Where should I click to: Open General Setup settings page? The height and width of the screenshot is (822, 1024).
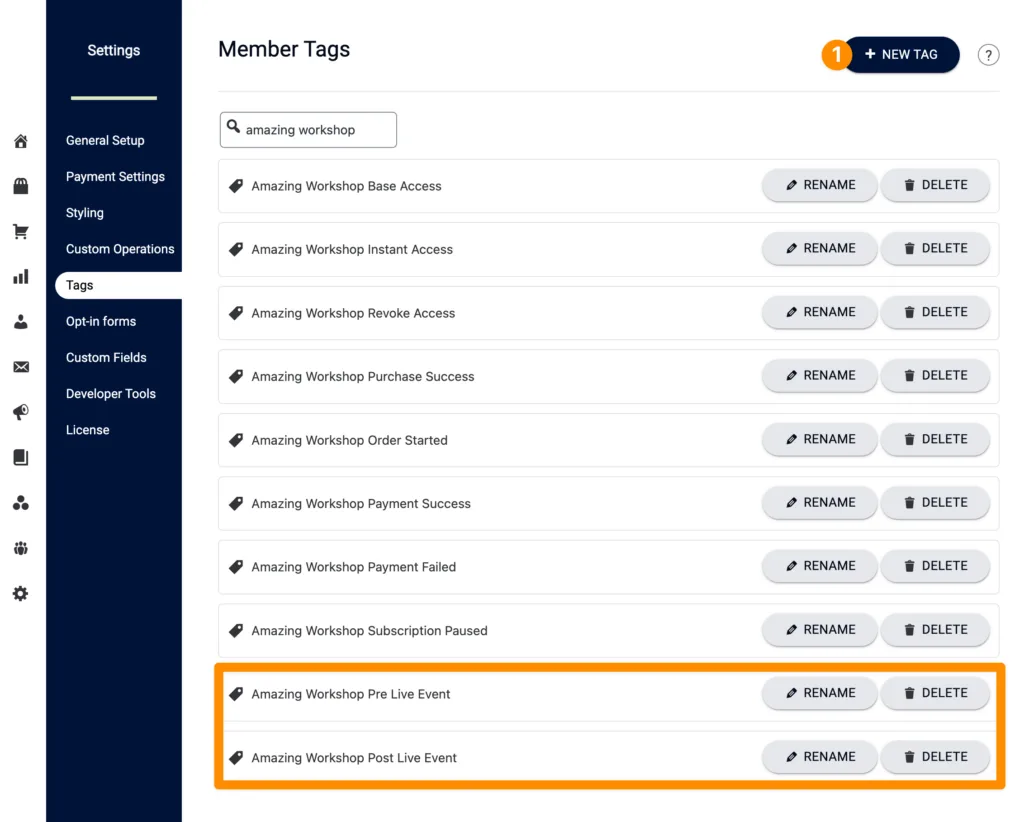pyautogui.click(x=105, y=141)
